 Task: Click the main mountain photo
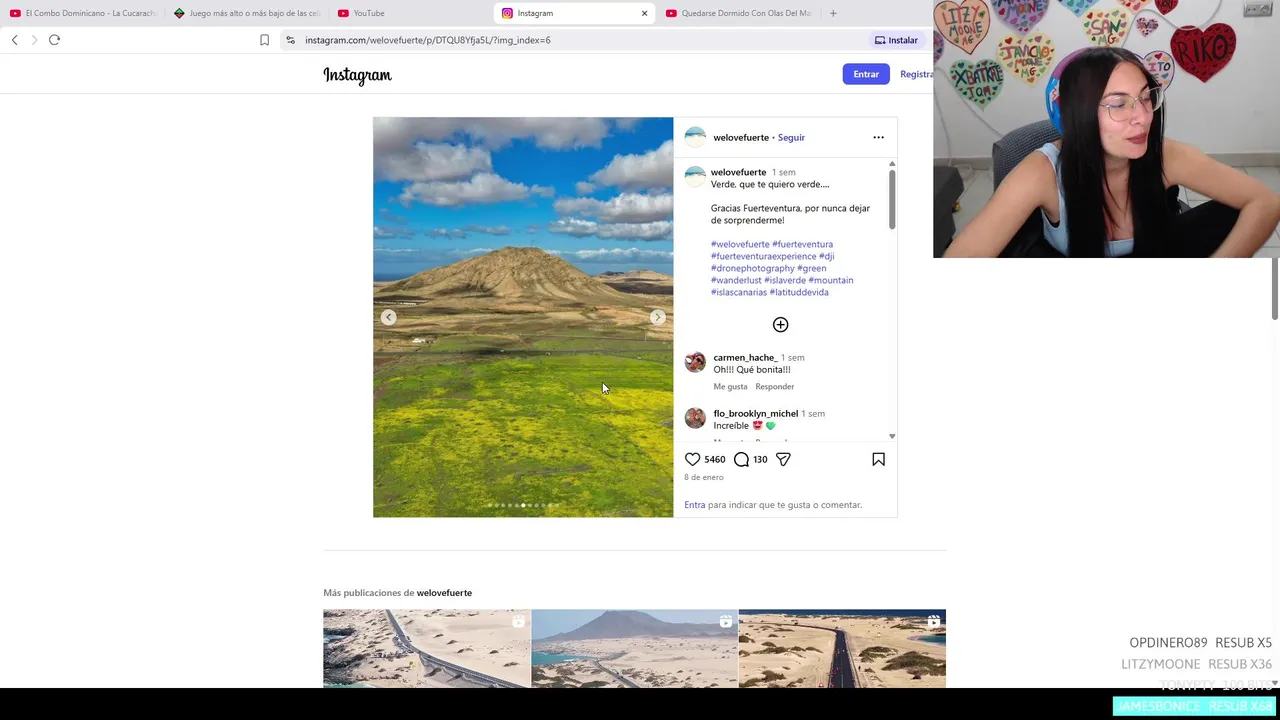(523, 317)
